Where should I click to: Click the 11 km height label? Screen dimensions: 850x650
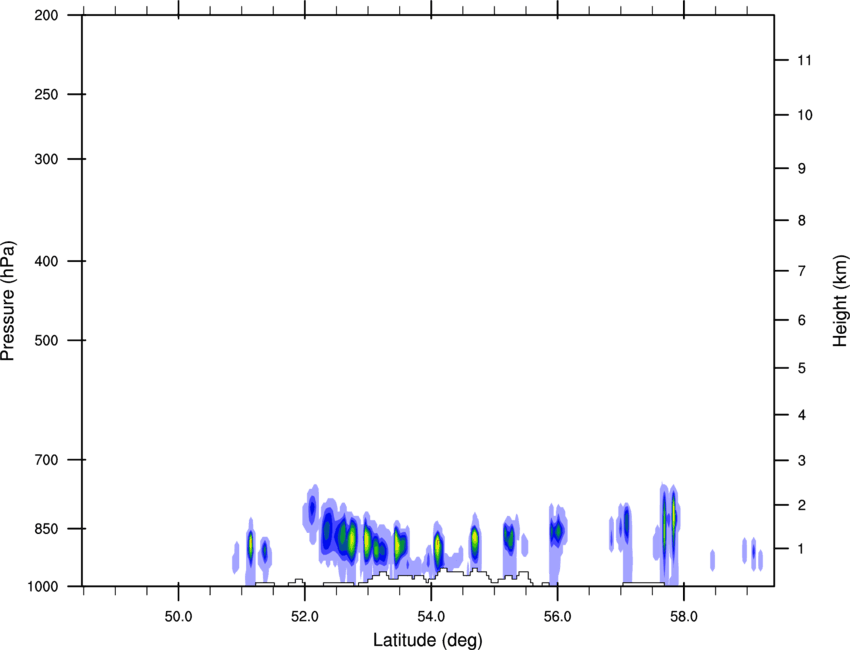pos(804,60)
